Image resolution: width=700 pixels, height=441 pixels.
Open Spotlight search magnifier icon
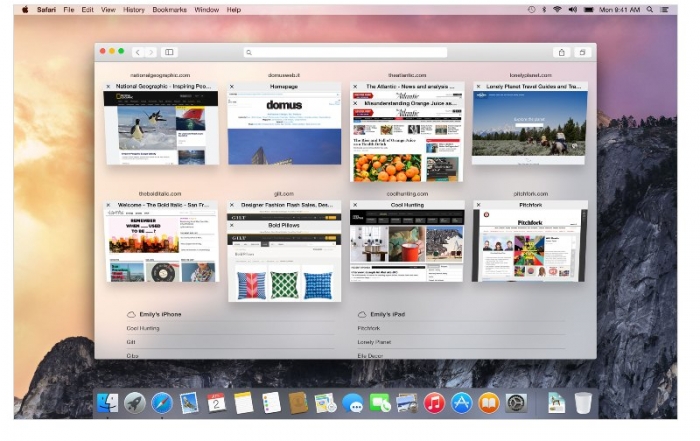650,9
